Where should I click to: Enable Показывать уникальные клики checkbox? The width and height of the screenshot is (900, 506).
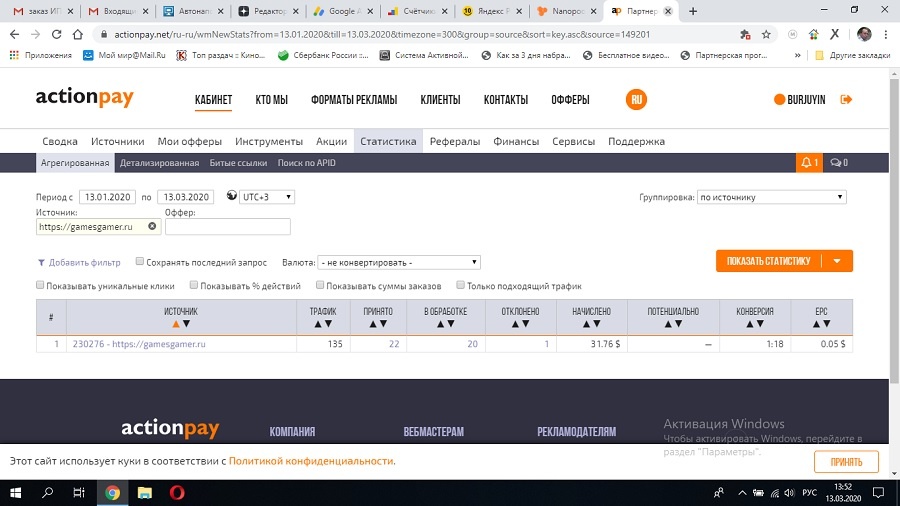pyautogui.click(x=40, y=285)
